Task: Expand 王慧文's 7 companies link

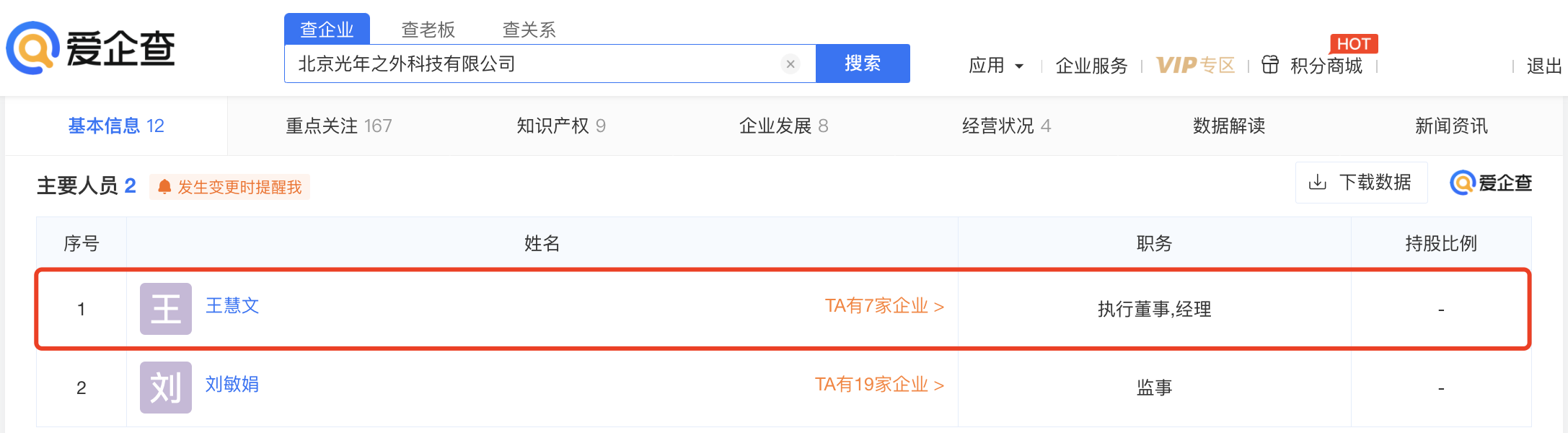Action: point(884,306)
